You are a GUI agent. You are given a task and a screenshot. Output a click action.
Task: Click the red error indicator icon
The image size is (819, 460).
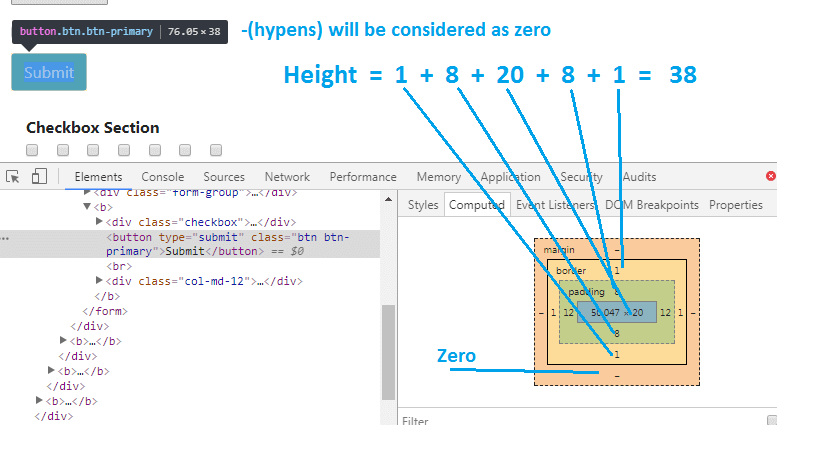tap(770, 176)
